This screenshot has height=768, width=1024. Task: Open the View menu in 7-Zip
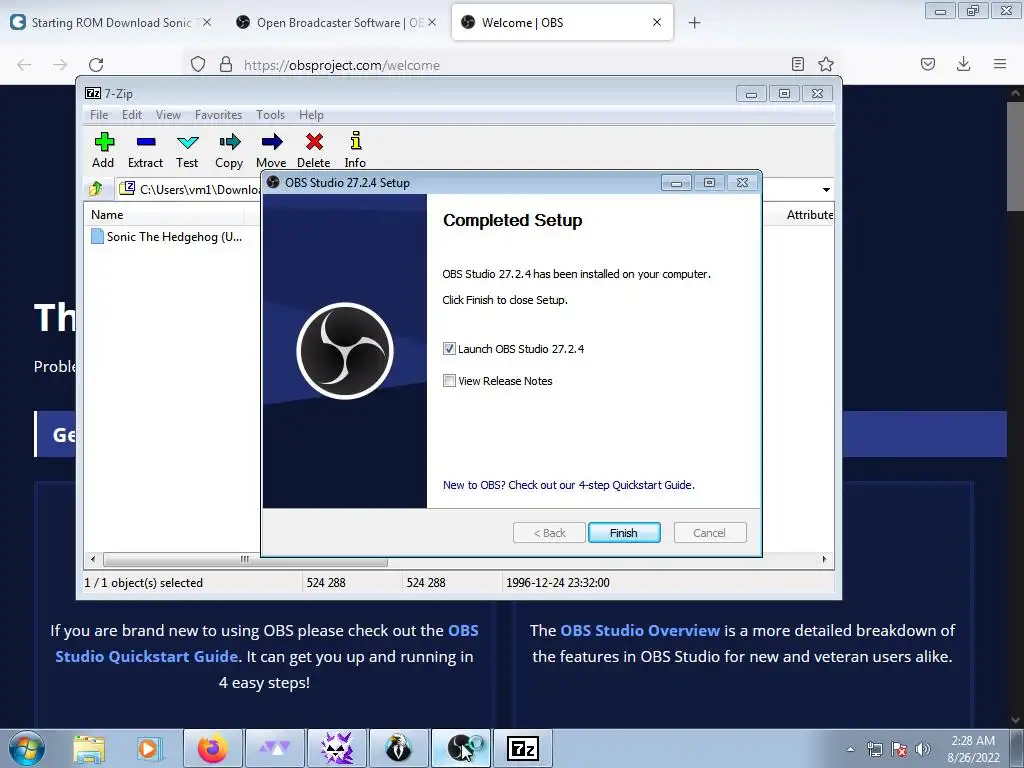pos(168,115)
